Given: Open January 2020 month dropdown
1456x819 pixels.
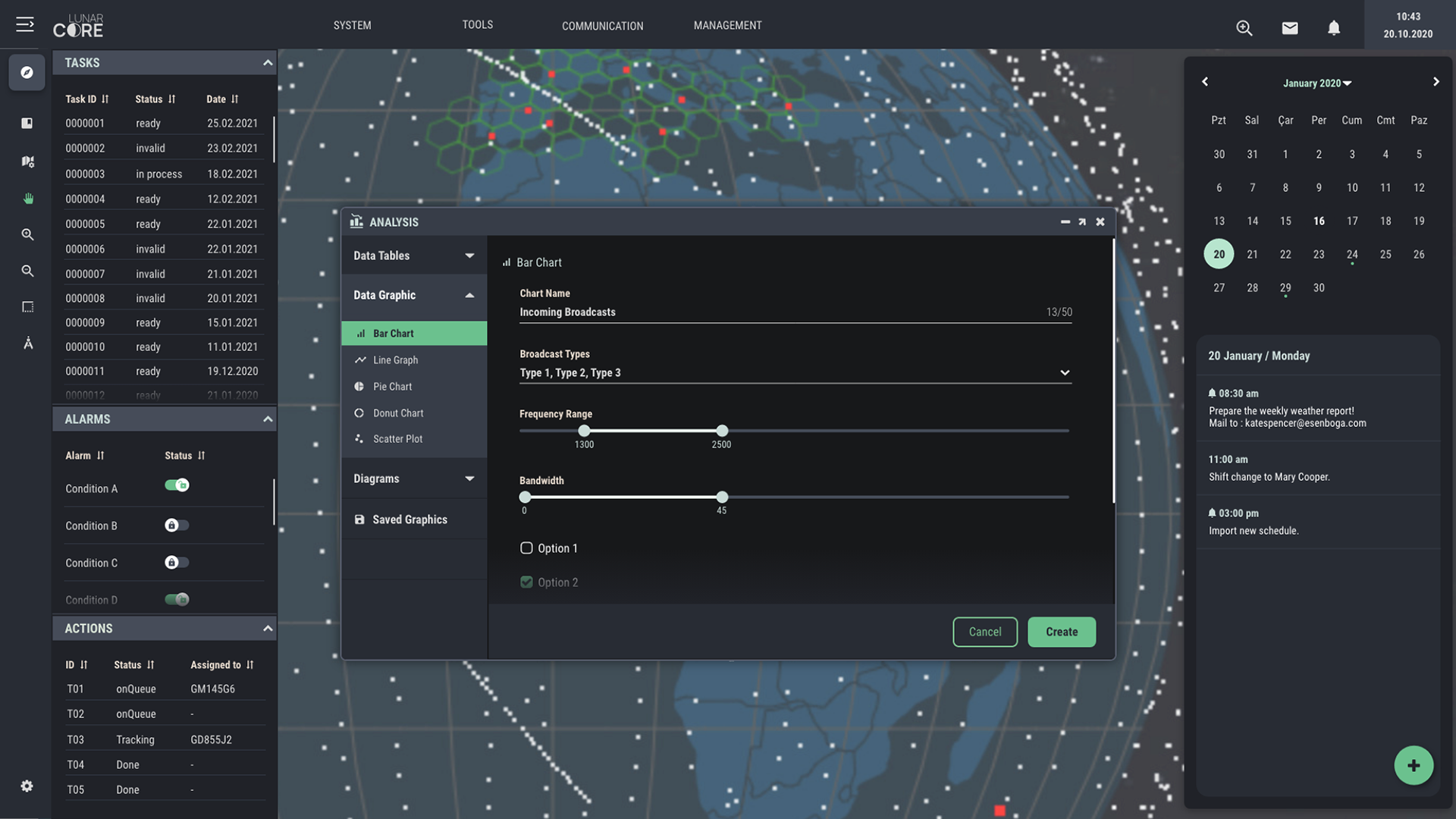Looking at the screenshot, I should [1317, 83].
